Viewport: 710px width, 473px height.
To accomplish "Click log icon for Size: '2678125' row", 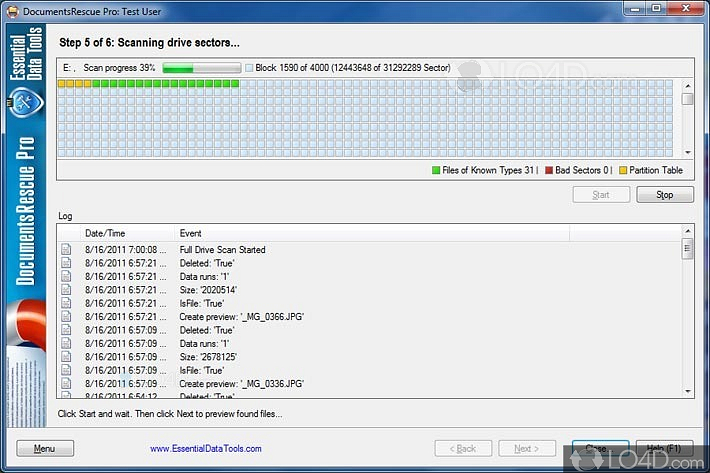I will coord(66,357).
